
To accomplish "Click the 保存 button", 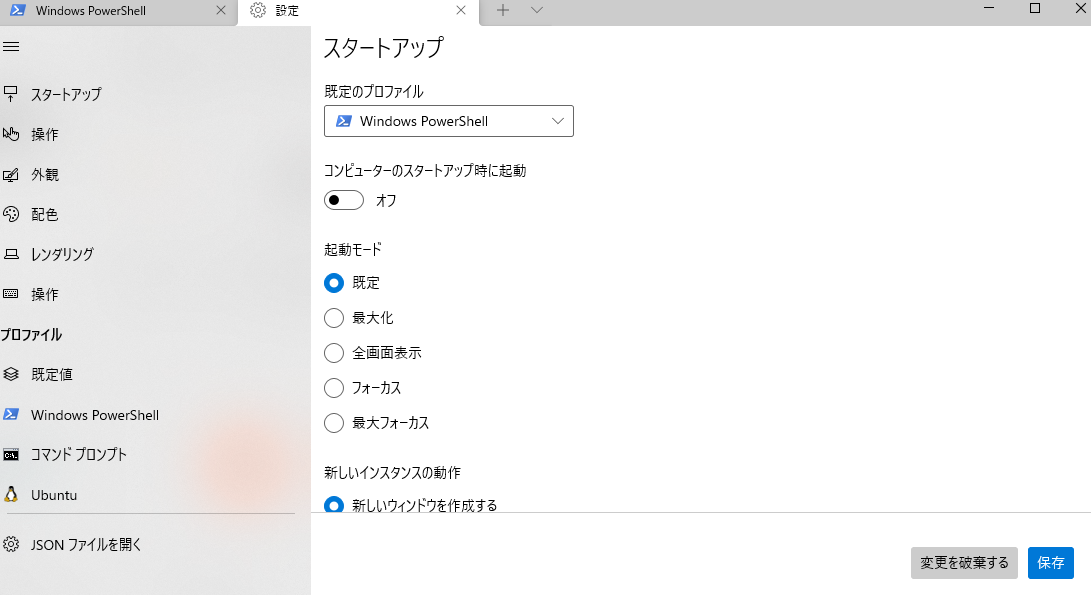I will pos(1051,562).
